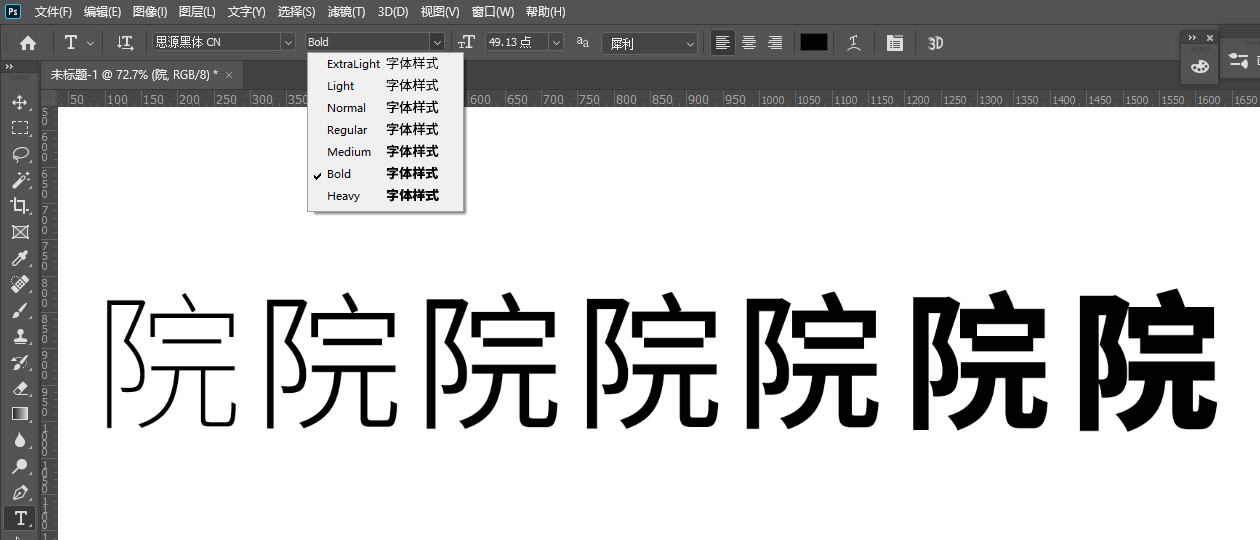The height and width of the screenshot is (540, 1260).
Task: Open the 窗口(W) menu
Action: pos(492,12)
